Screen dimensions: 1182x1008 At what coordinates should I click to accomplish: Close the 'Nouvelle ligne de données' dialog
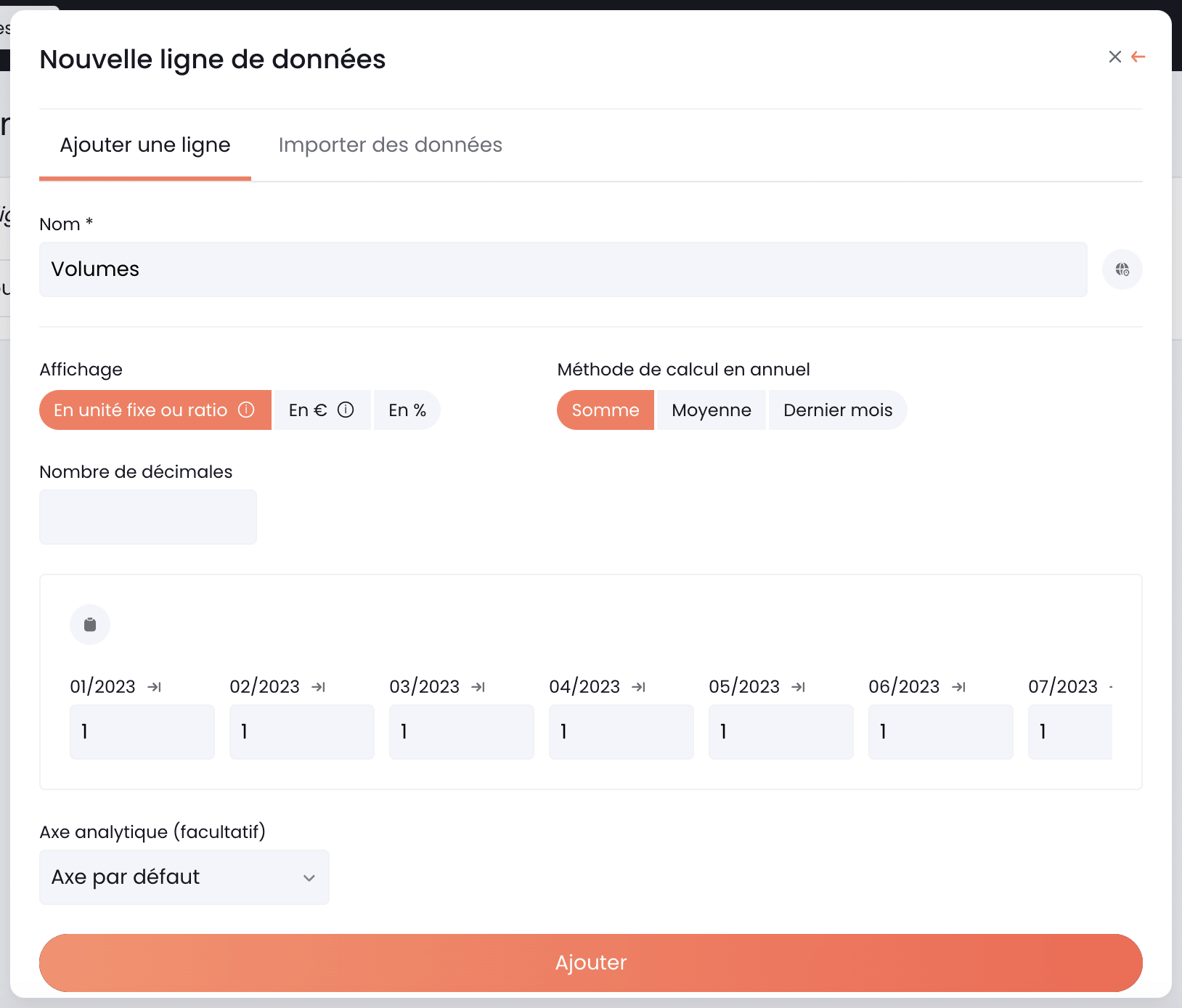coord(1115,57)
